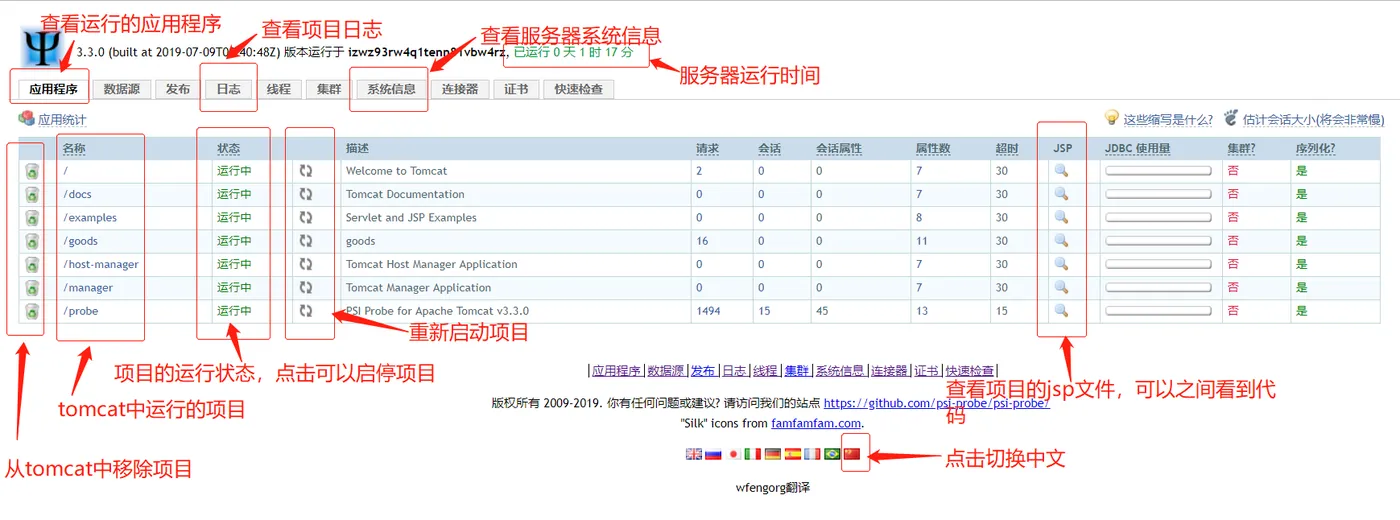
Task: Open JSP viewer icon for PSI Probe row
Action: pyautogui.click(x=1061, y=311)
